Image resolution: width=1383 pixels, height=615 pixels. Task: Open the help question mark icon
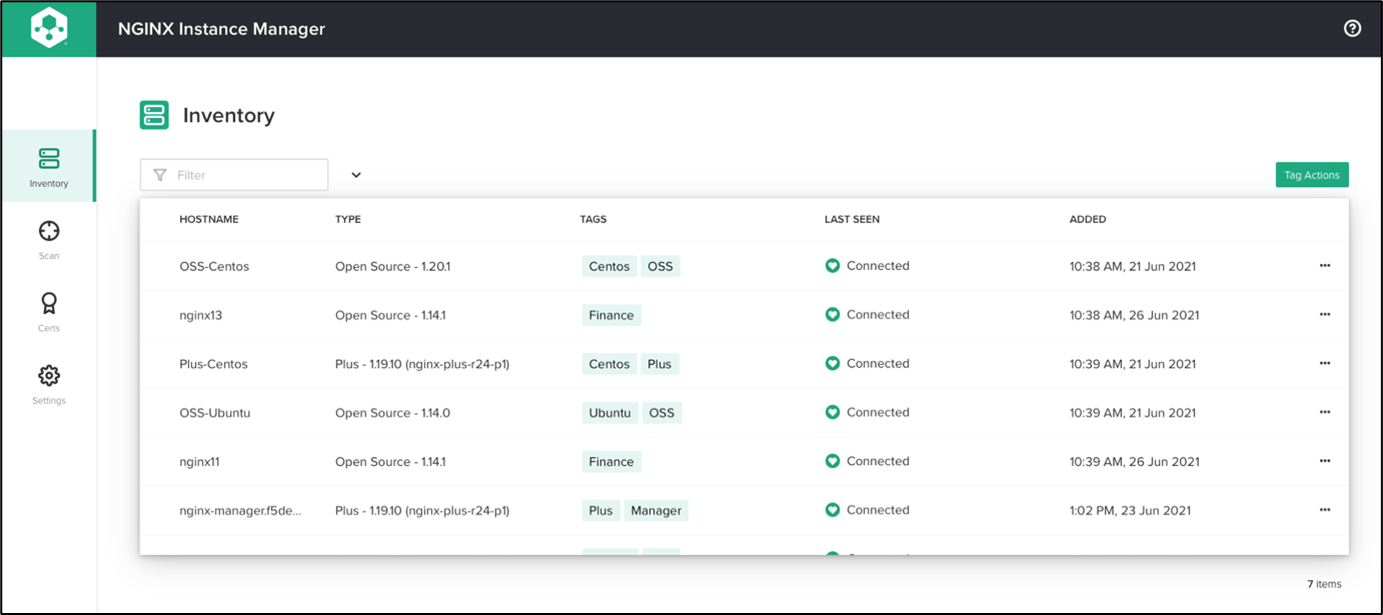point(1352,29)
